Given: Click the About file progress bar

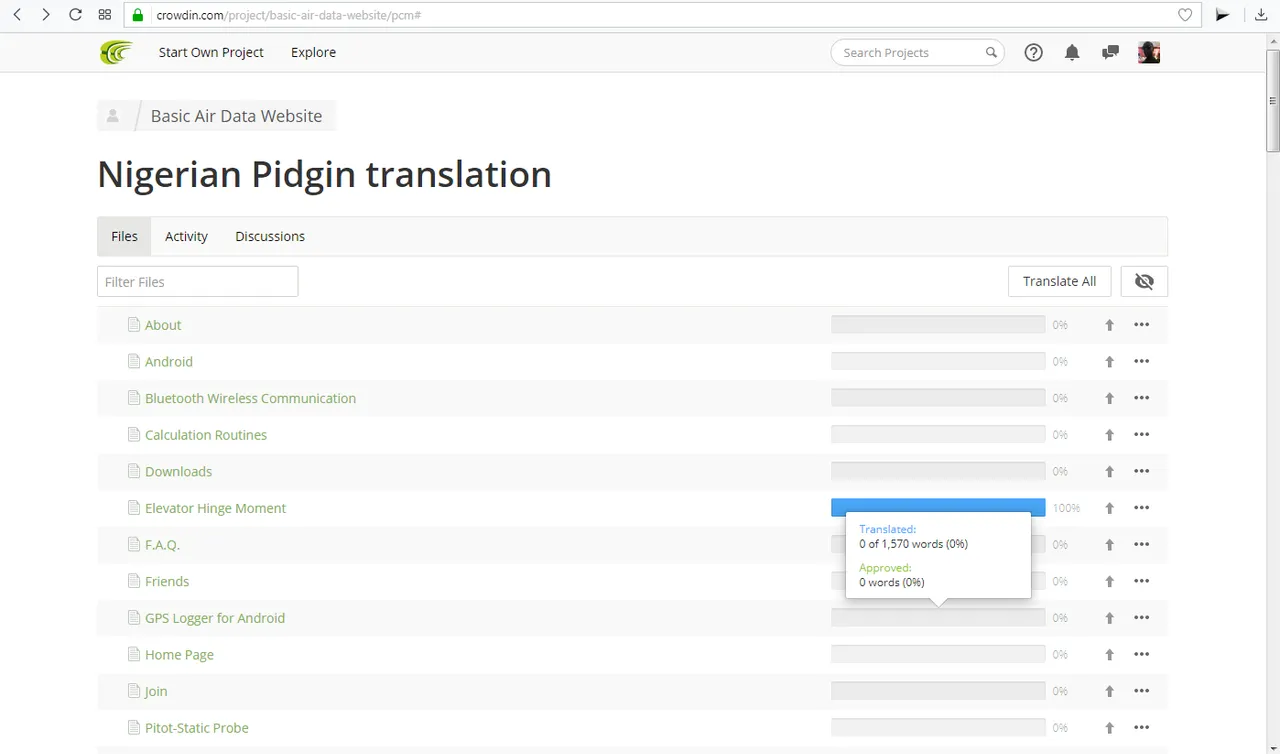Looking at the screenshot, I should tap(938, 325).
